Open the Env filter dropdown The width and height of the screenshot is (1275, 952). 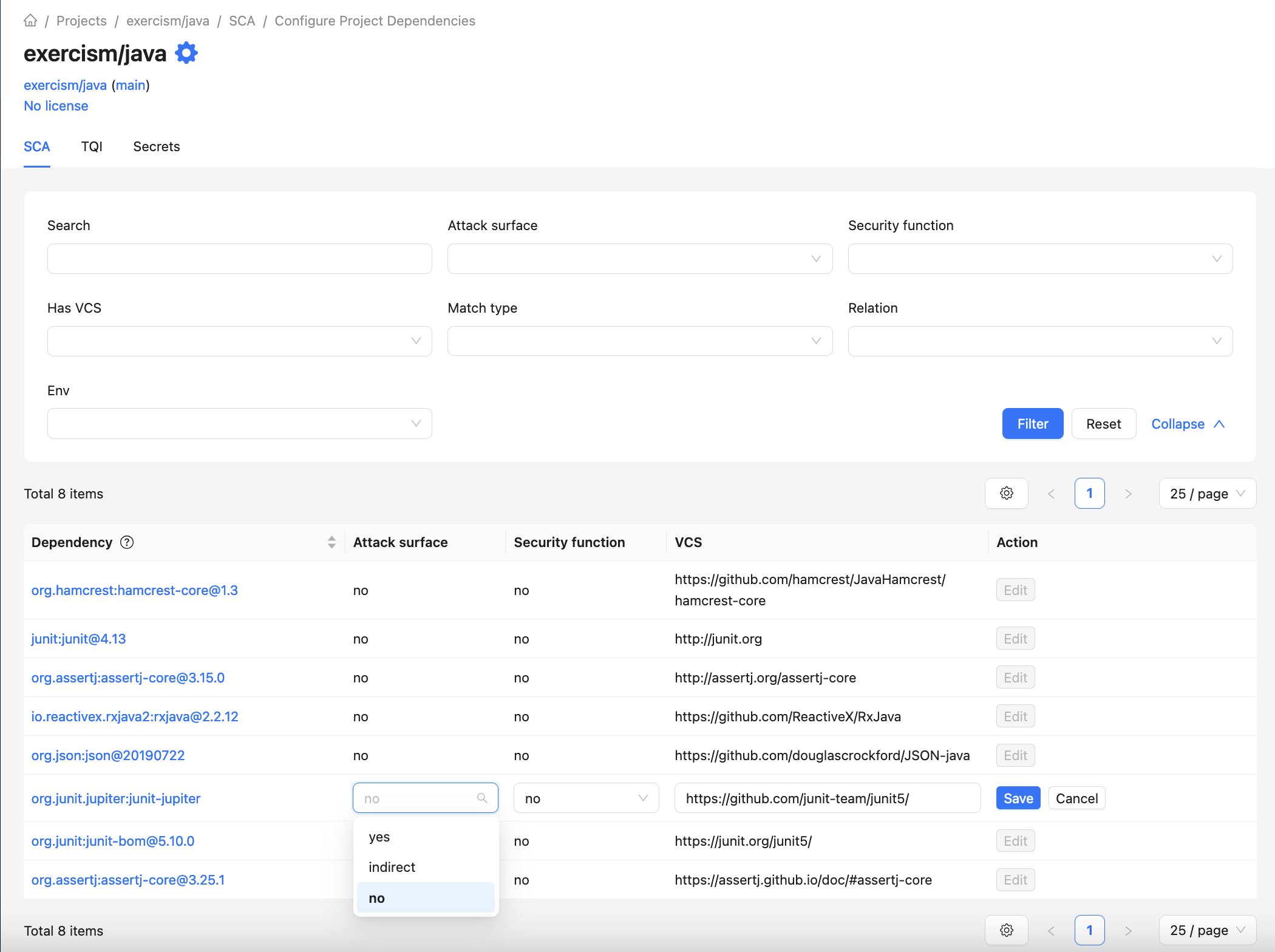tap(240, 423)
